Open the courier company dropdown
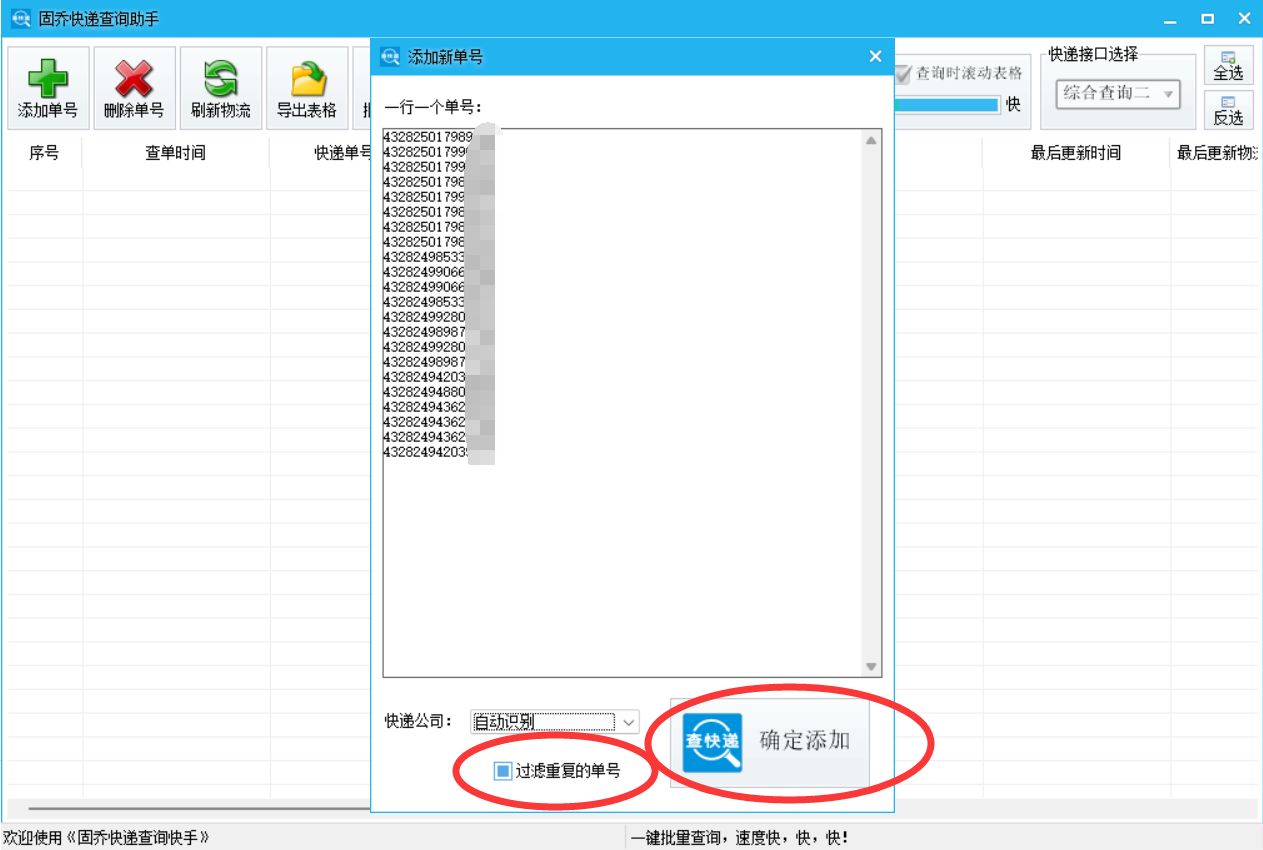Screen dimensions: 1263x850 click(x=628, y=722)
